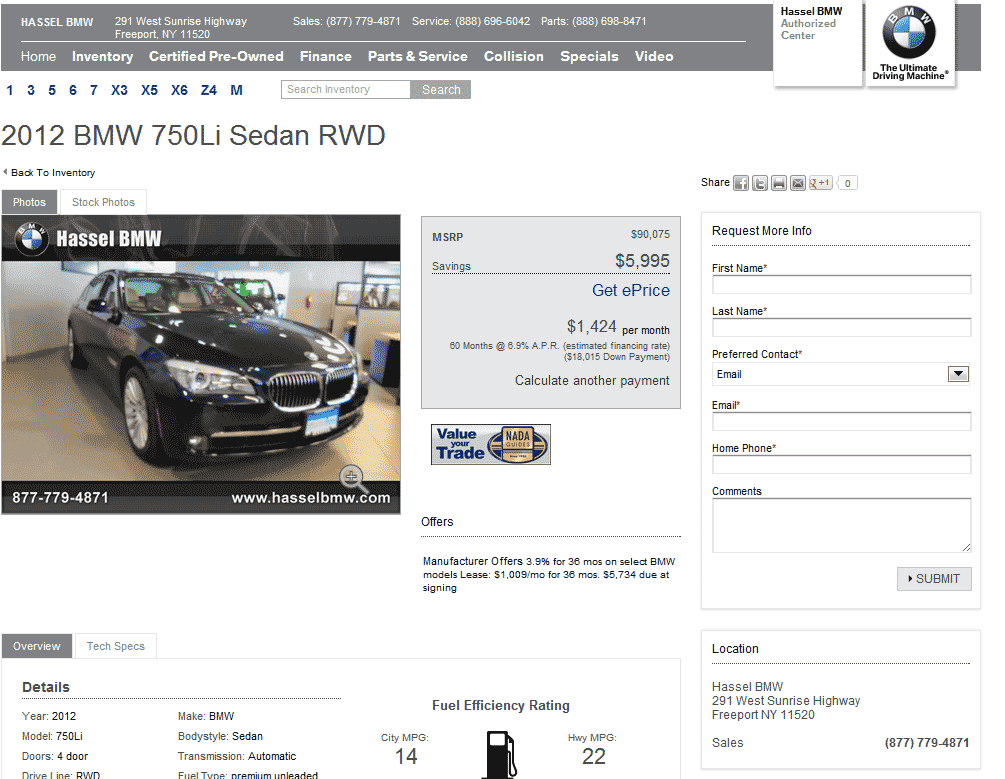The height and width of the screenshot is (779, 1005).
Task: Switch to the Tech Specs tab
Action: coord(116,646)
